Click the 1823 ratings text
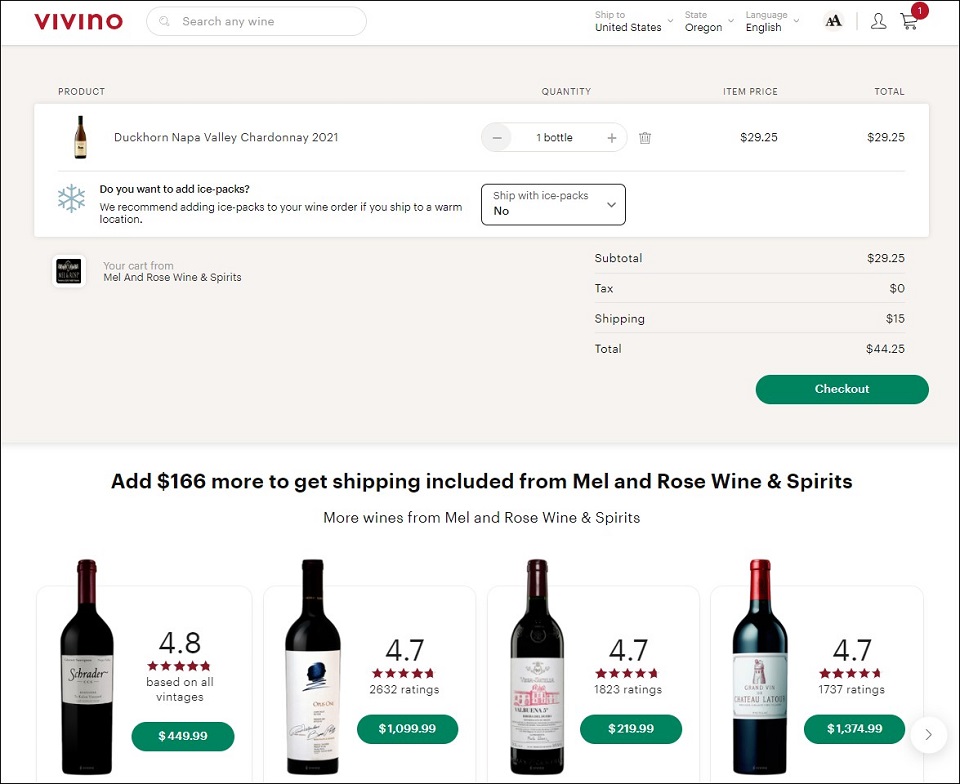The width and height of the screenshot is (960, 784). coord(628,690)
